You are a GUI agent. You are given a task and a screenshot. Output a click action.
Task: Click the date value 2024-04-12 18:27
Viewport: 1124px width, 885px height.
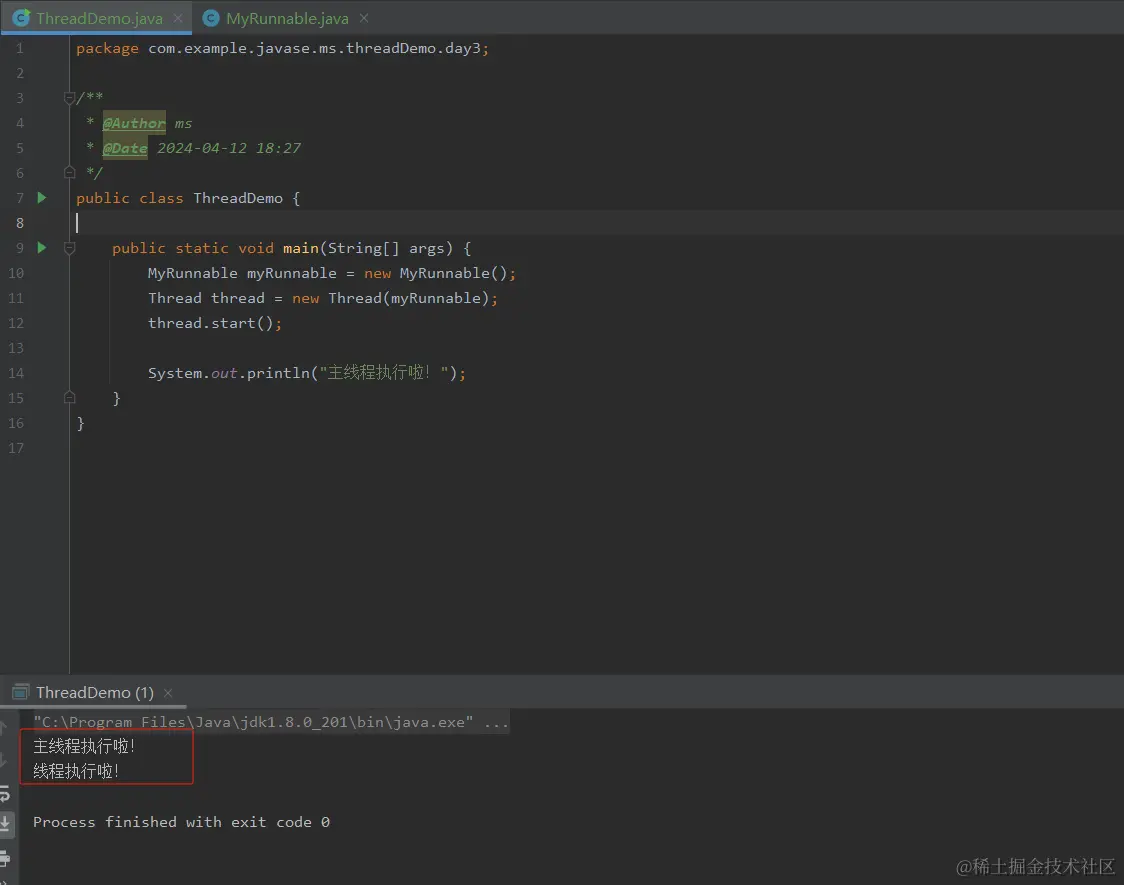[229, 148]
